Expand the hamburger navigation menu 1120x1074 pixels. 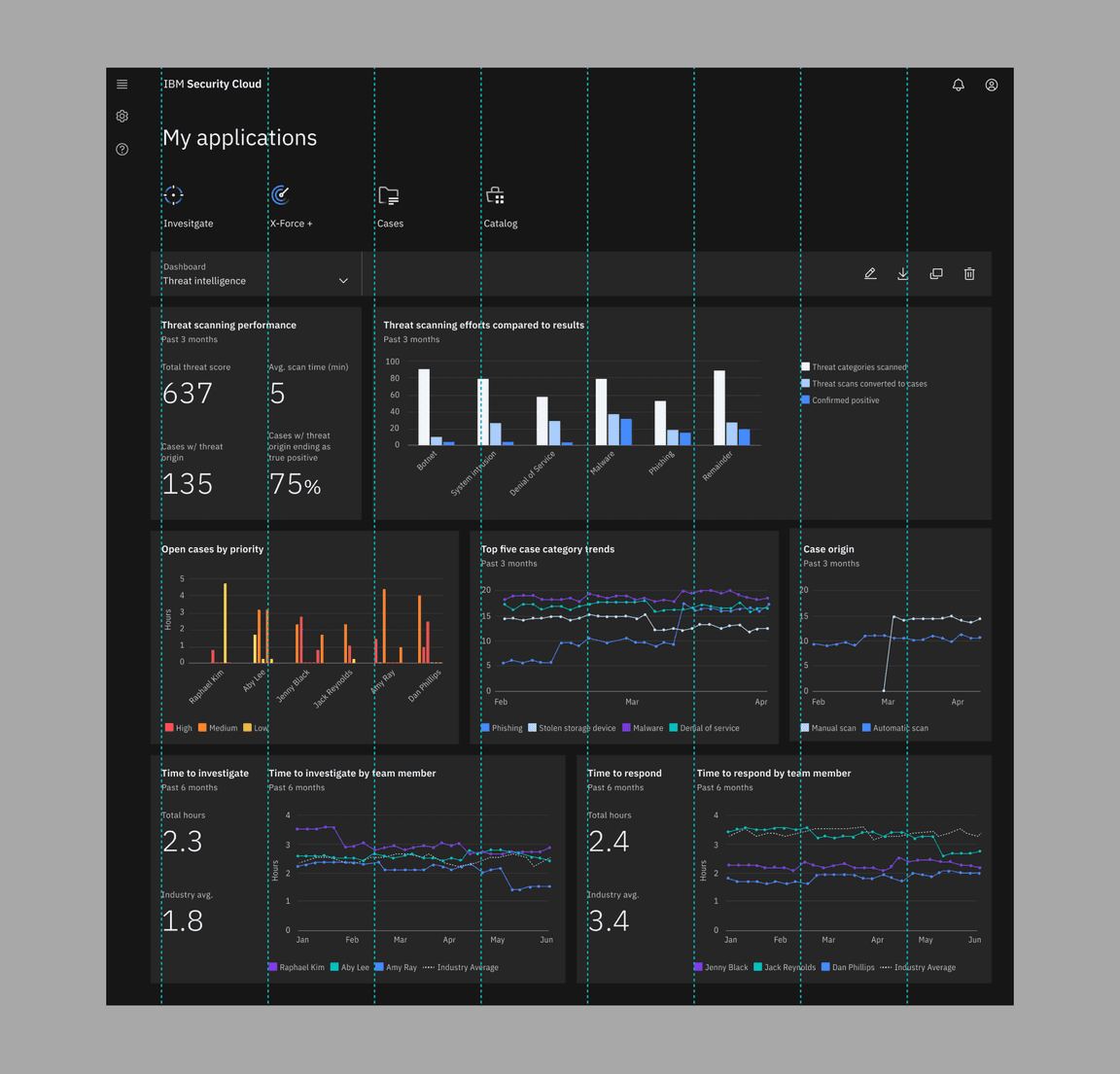(122, 84)
